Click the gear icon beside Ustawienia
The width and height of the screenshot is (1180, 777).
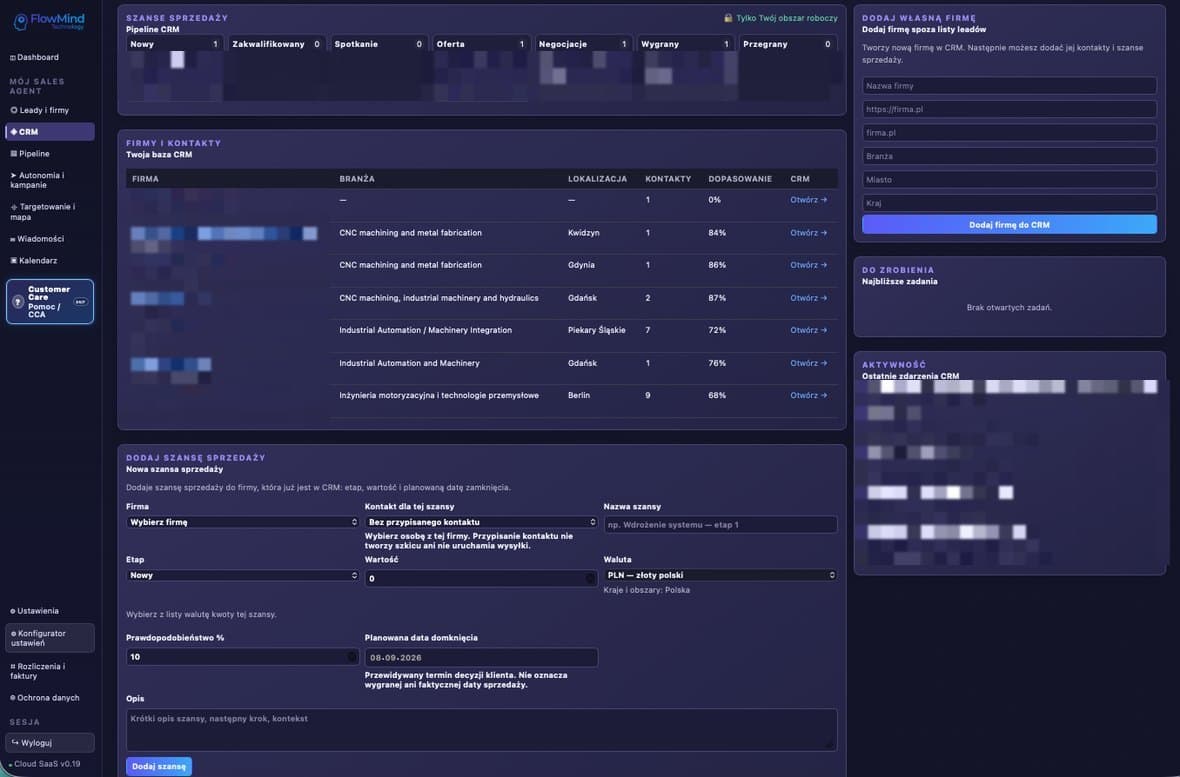click(13, 611)
